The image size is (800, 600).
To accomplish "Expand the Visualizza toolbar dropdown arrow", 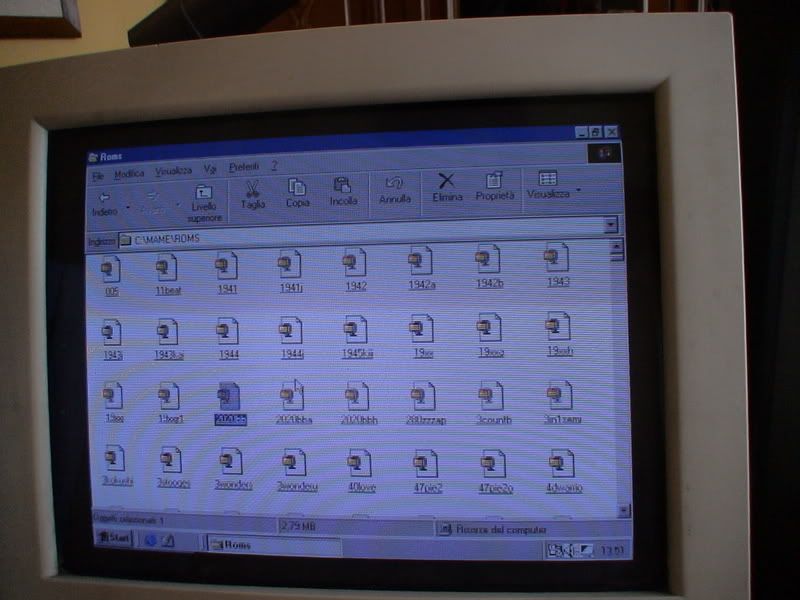I will [579, 190].
